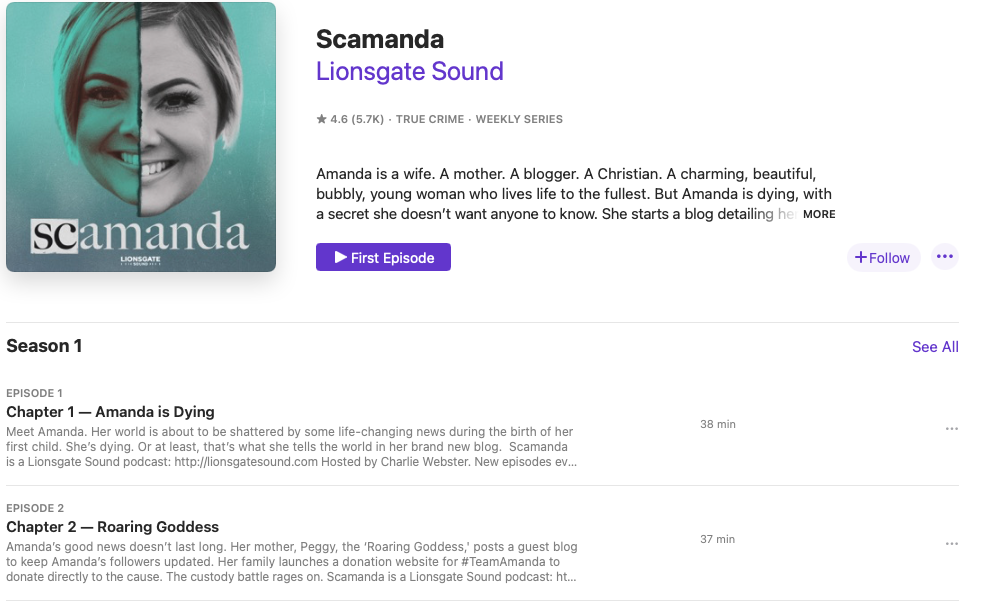Click See All for Season 1
The image size is (983, 613).
tap(935, 347)
